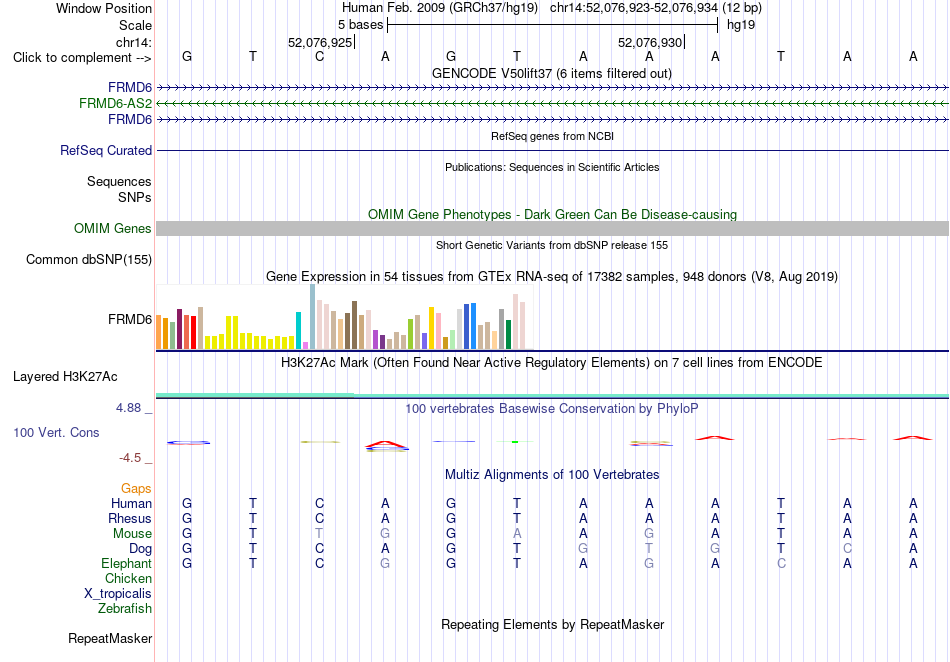Select the RefSeq Curated track label
950x662 pixels.
106,150
